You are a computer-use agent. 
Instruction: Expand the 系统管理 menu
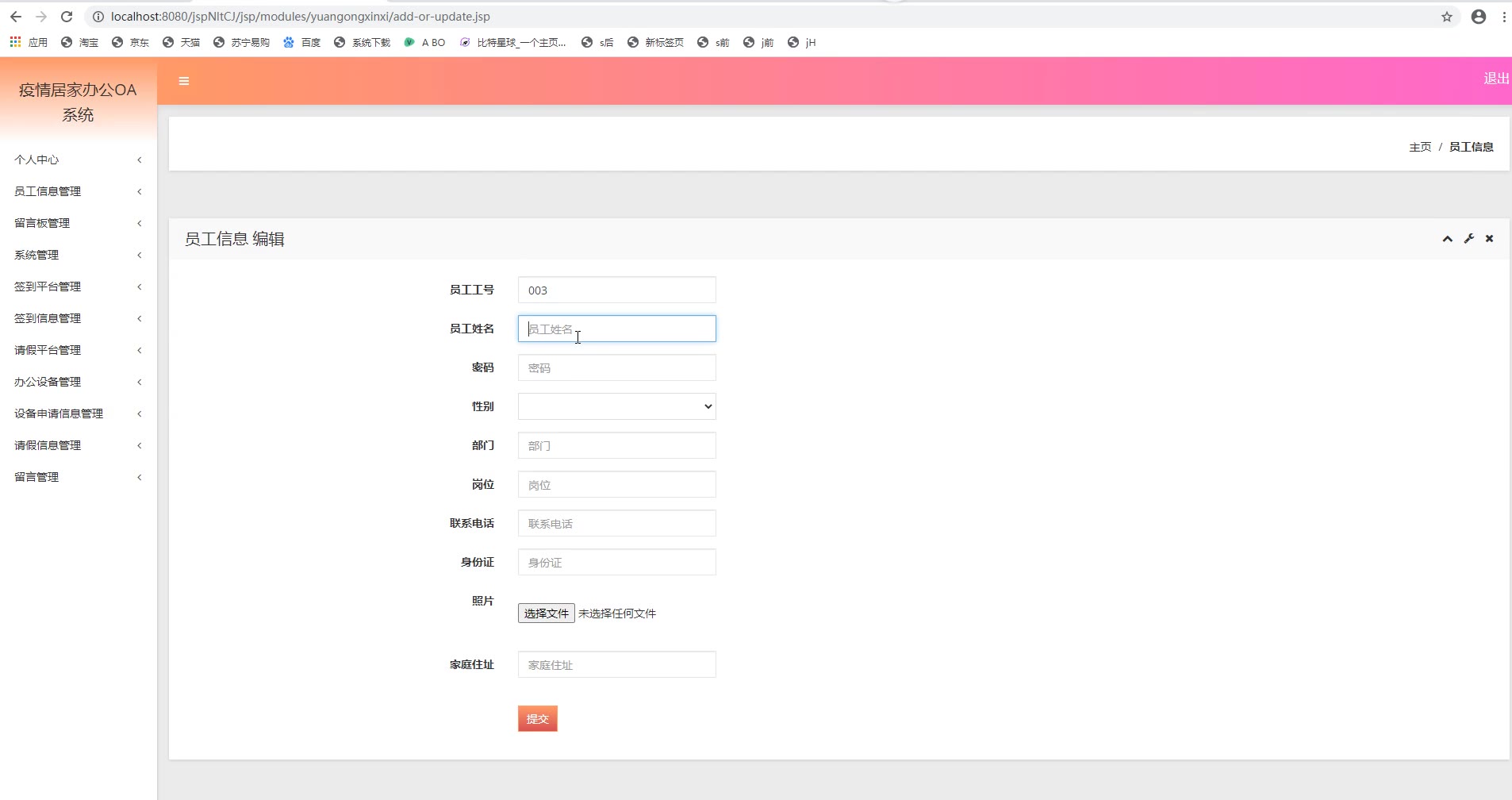coord(78,255)
